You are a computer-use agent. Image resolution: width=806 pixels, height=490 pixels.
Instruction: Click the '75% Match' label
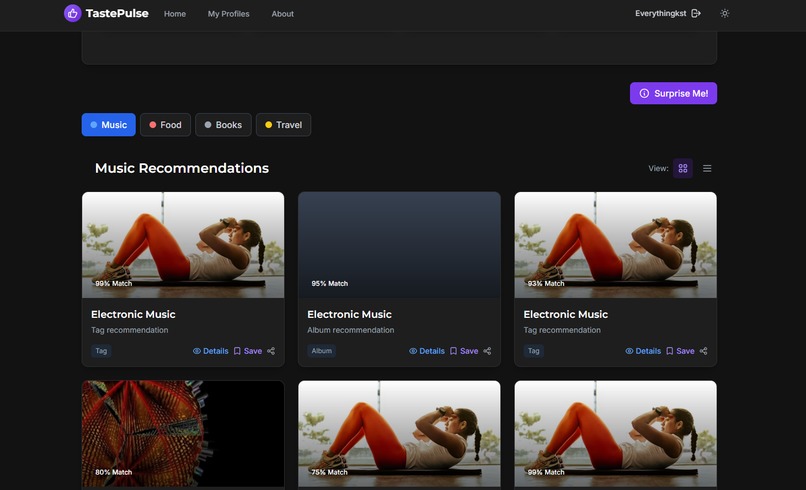click(x=329, y=472)
